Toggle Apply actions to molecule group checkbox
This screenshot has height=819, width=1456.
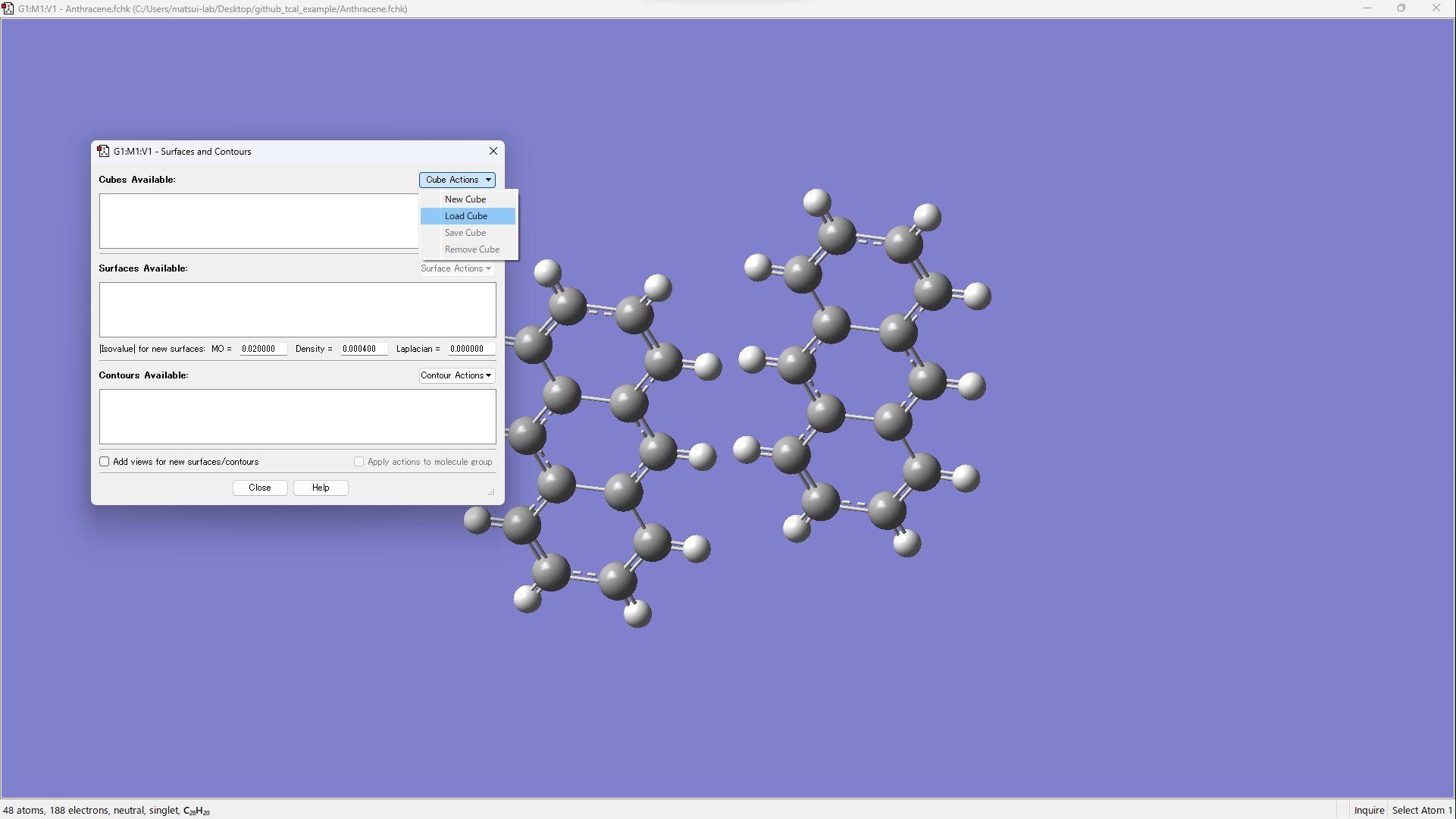pos(359,462)
